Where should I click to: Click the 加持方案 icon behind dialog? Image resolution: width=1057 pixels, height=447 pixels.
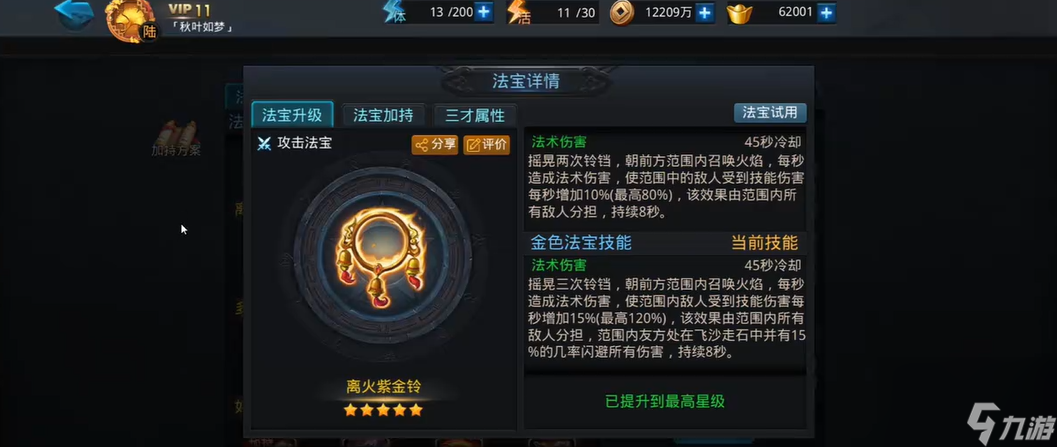coord(177,138)
